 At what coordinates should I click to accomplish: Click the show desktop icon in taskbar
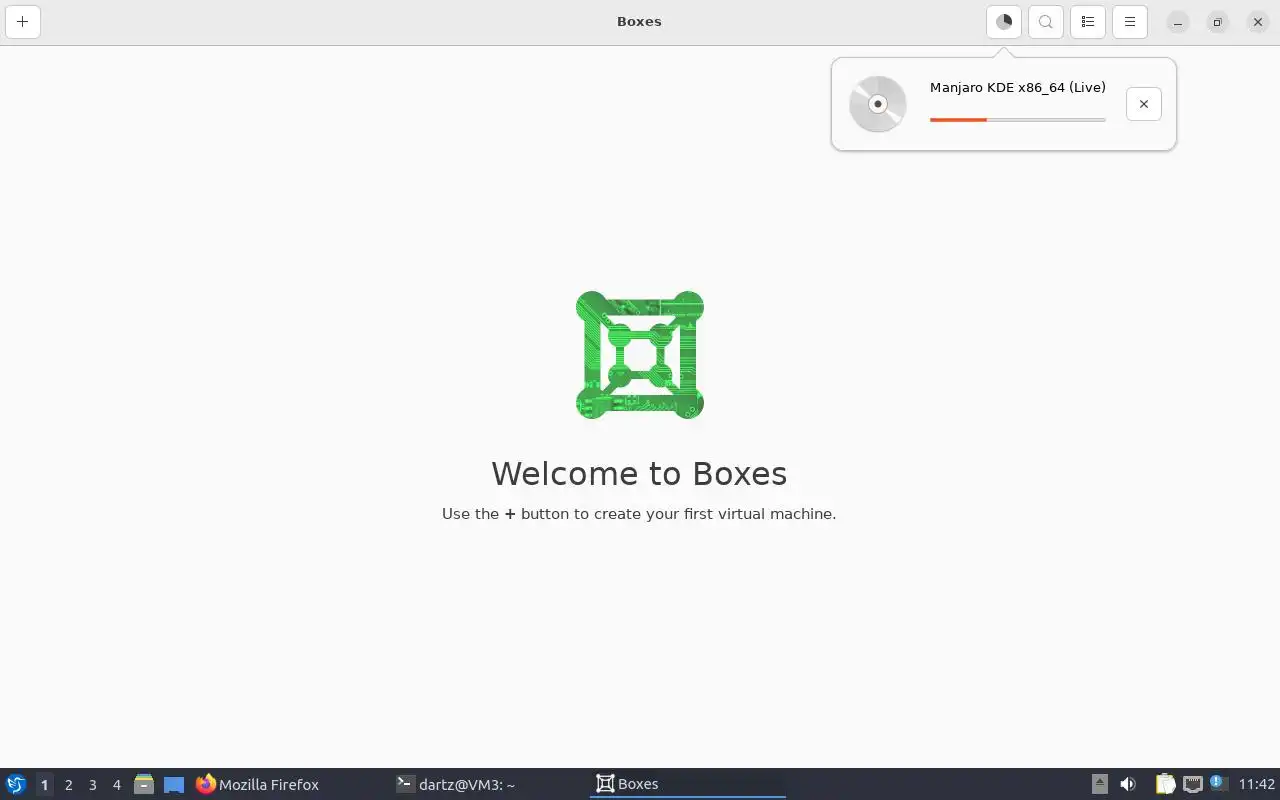click(174, 785)
